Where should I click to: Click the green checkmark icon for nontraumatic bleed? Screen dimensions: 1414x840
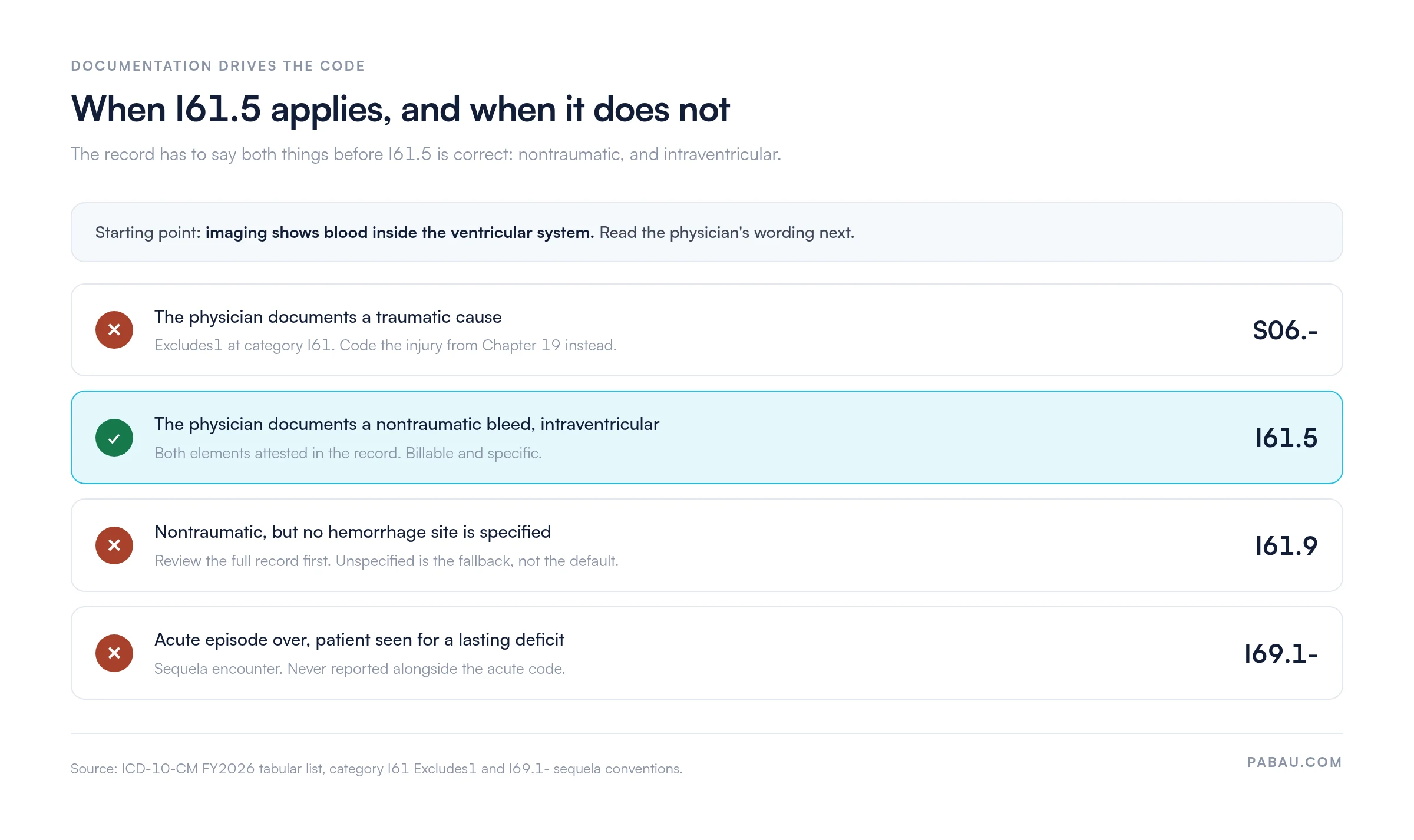click(114, 438)
